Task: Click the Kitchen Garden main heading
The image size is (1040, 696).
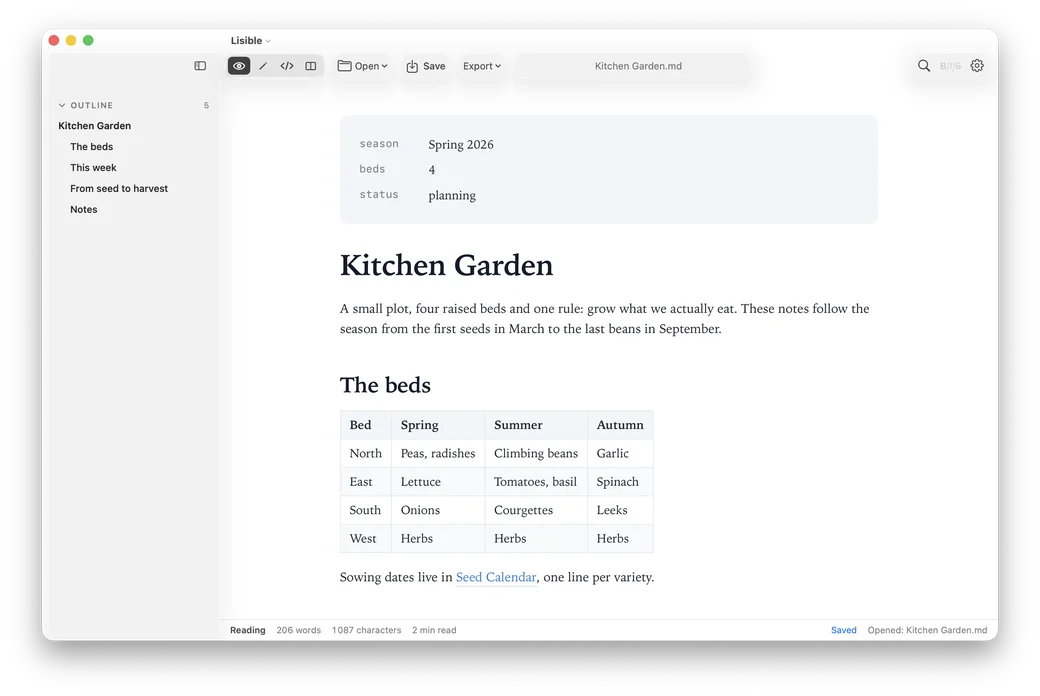Action: [x=446, y=265]
